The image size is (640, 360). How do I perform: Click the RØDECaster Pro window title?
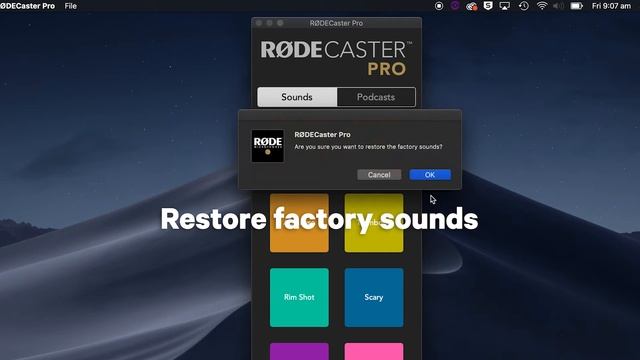point(336,23)
